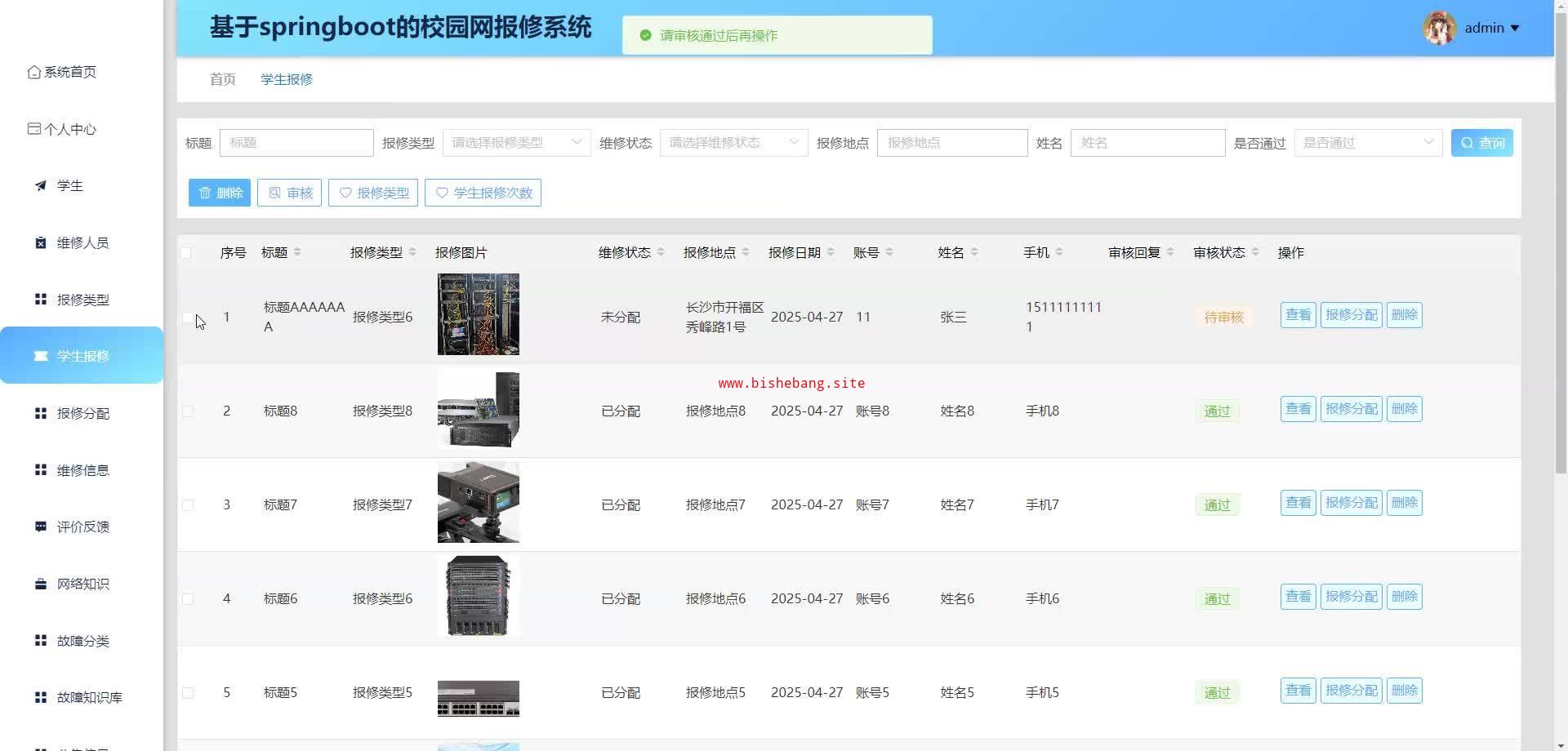Click the 维修人员 sidebar icon
This screenshot has width=1568, height=751.
tap(41, 242)
